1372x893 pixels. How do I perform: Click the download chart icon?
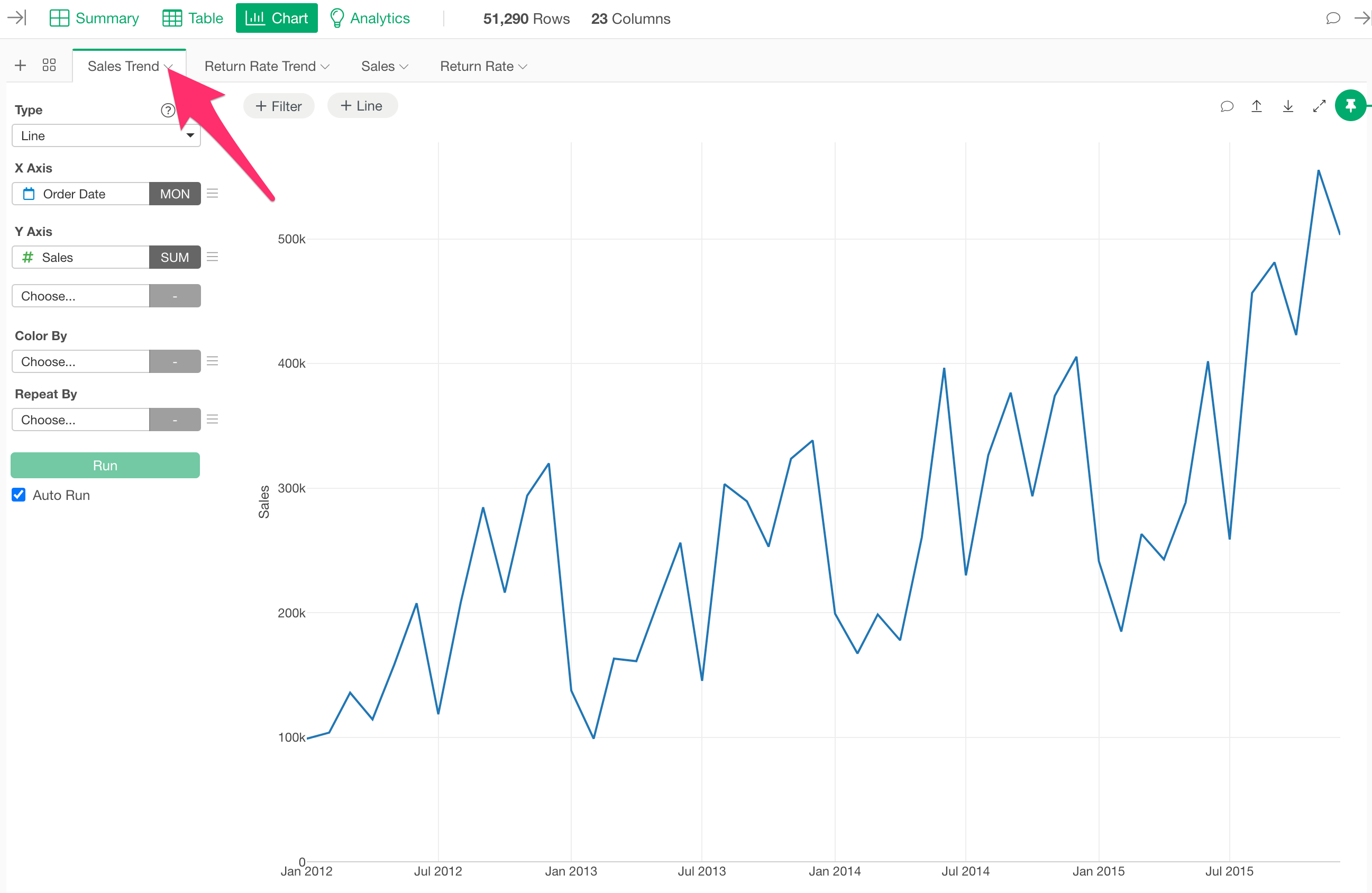coord(1287,106)
